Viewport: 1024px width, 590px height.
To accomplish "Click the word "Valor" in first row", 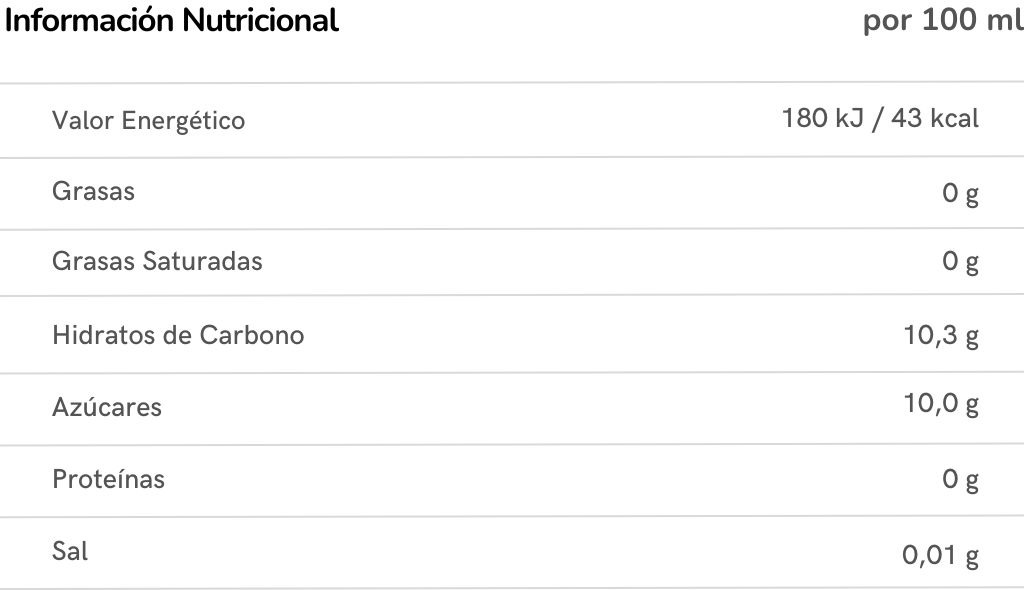I will click(x=82, y=121).
